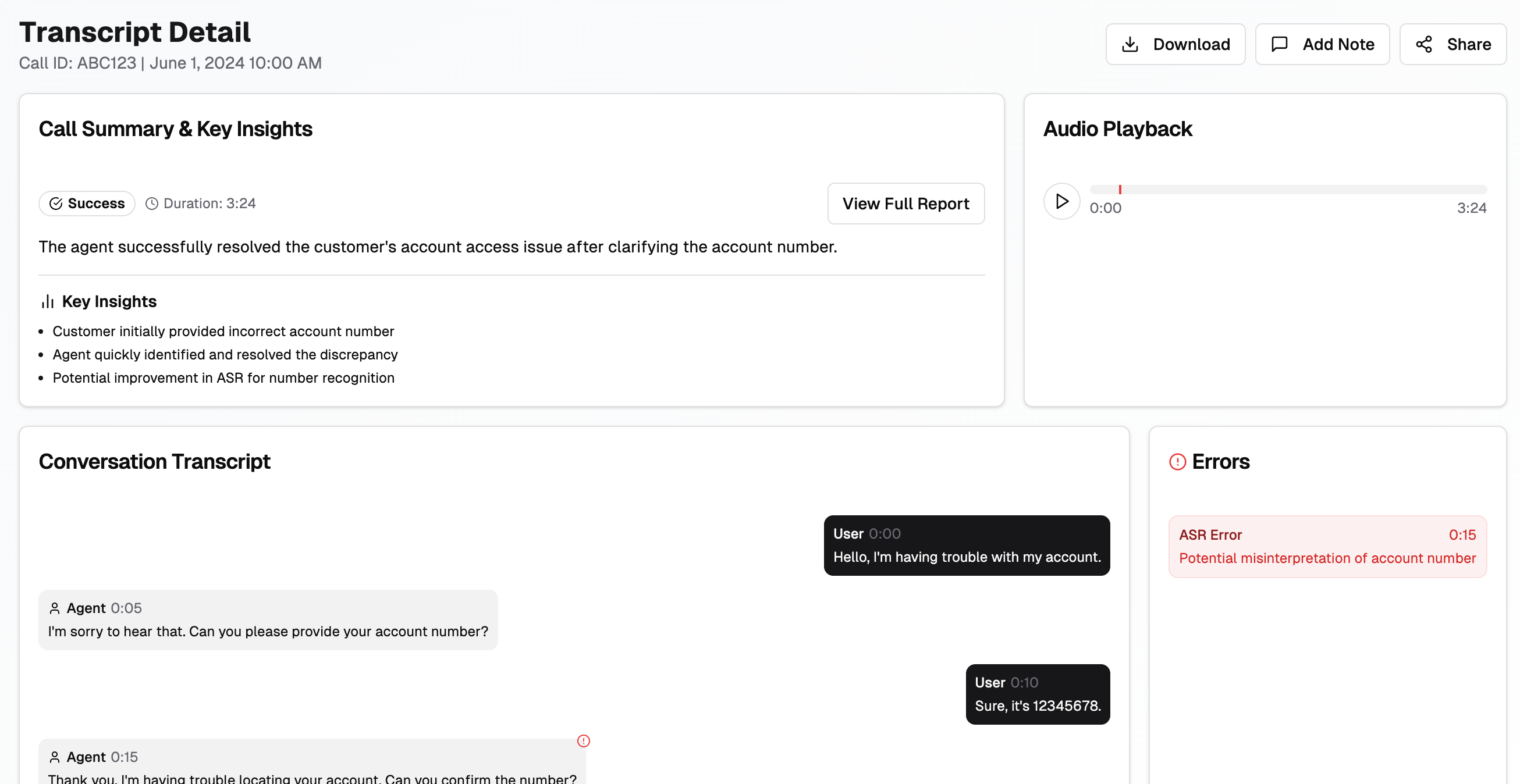Click the Share button
The image size is (1520, 784).
[1452, 44]
